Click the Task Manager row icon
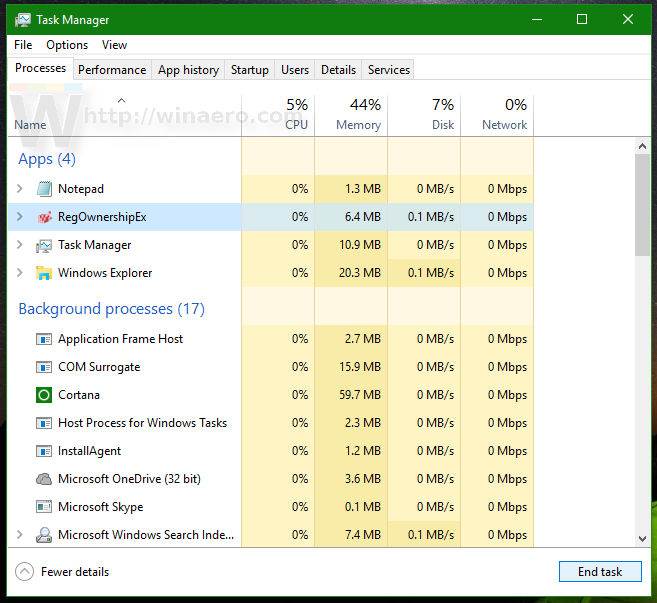Image resolution: width=657 pixels, height=603 pixels. pyautogui.click(x=44, y=245)
